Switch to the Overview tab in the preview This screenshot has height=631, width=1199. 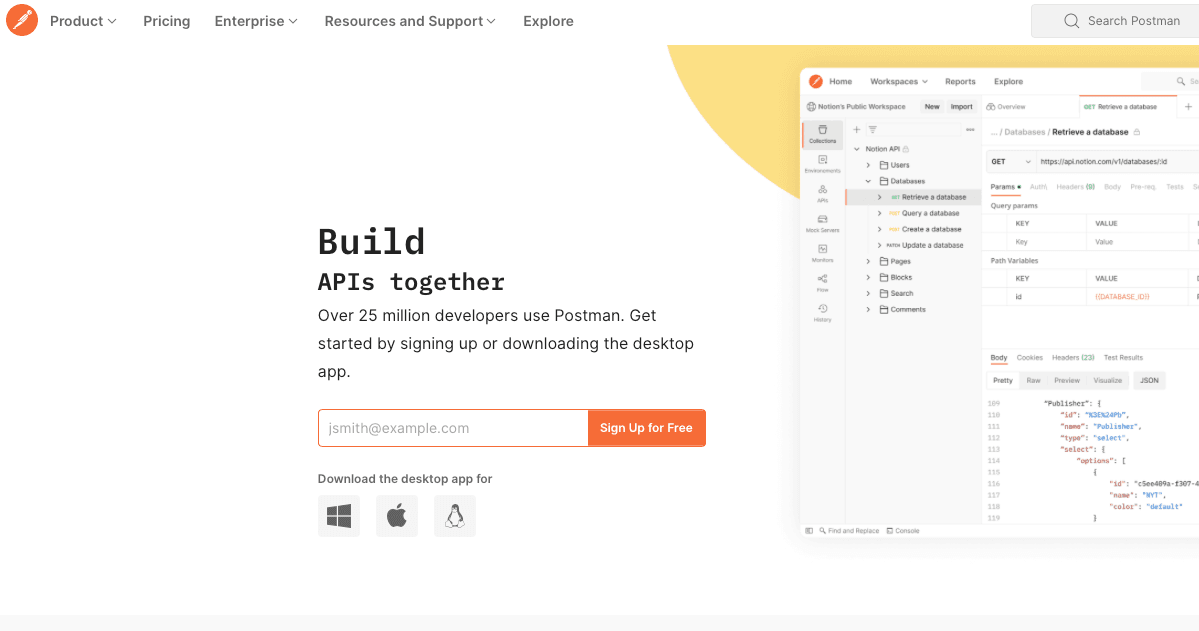pos(1006,107)
